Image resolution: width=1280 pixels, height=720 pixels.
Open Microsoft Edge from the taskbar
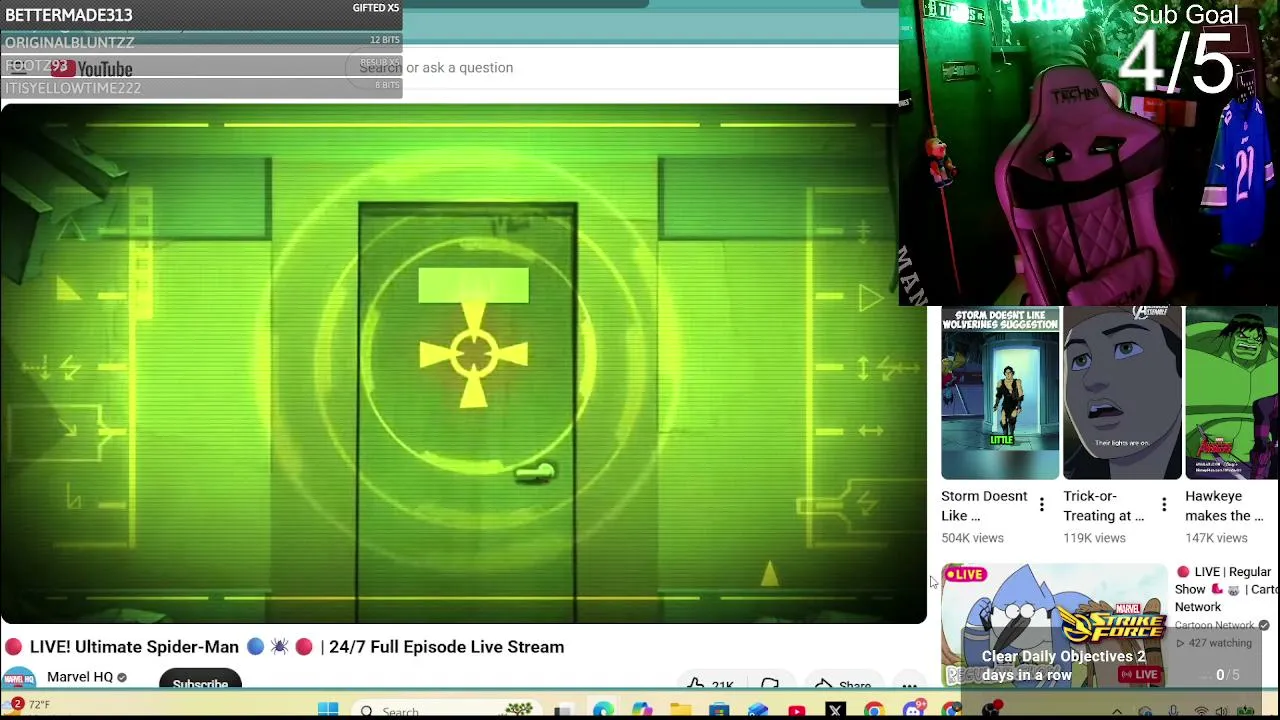[603, 710]
